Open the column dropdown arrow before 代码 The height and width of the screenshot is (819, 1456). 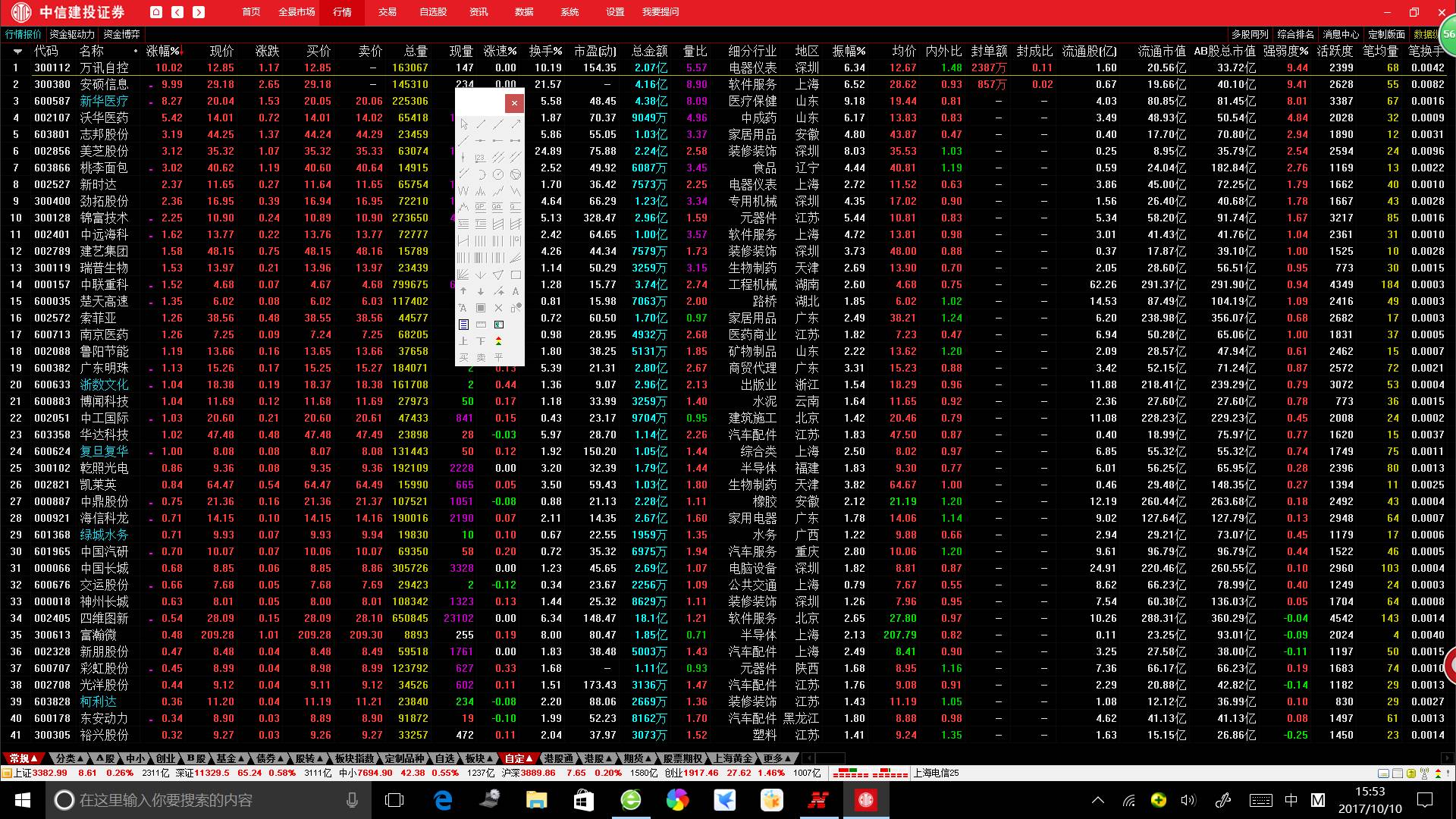[17, 52]
